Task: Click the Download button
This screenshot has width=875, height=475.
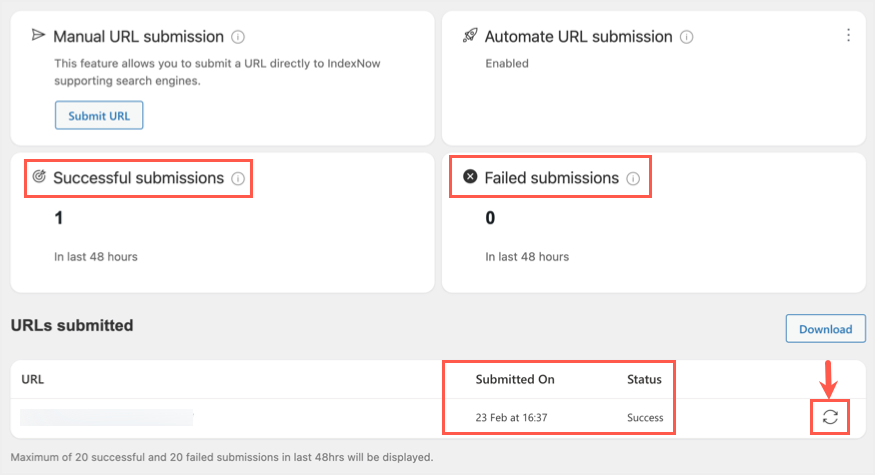Action: pyautogui.click(x=825, y=329)
